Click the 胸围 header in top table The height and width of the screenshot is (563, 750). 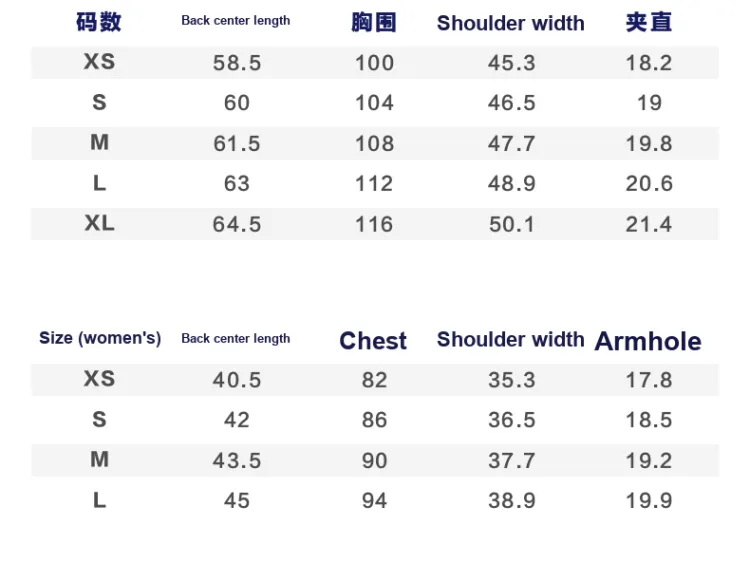tap(374, 22)
